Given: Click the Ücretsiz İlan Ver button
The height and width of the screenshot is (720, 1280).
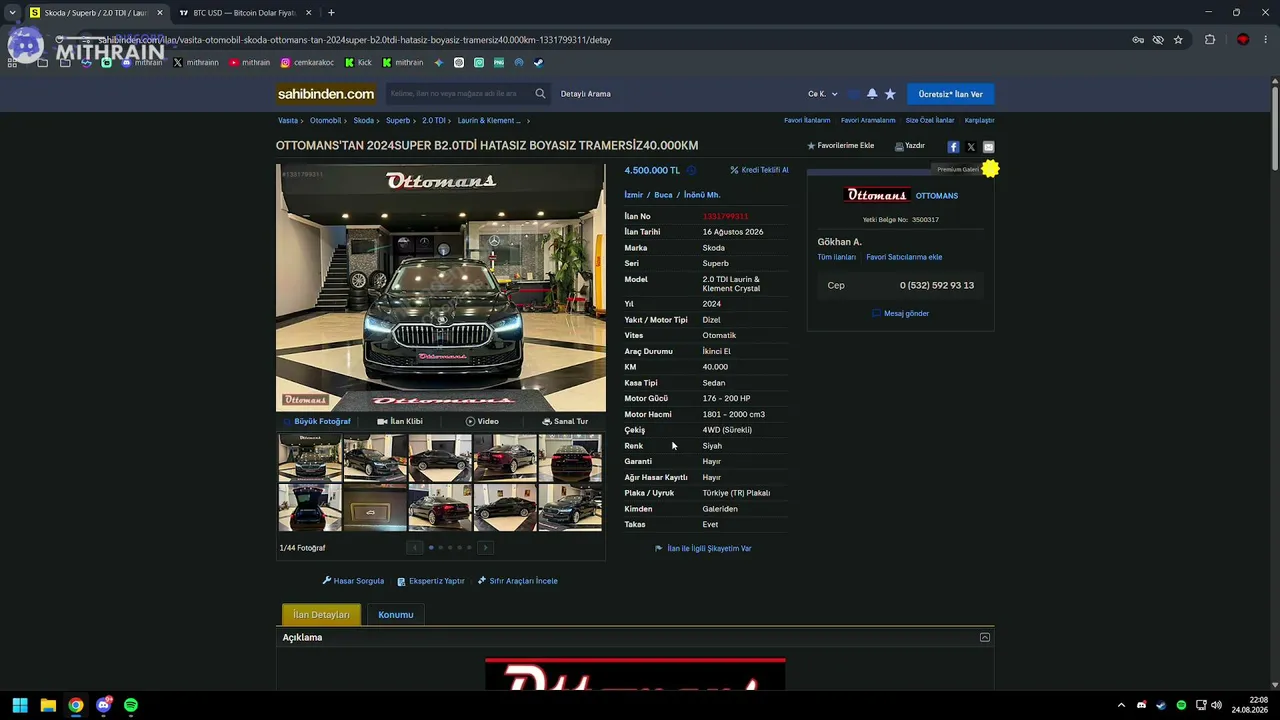Looking at the screenshot, I should pos(951,94).
